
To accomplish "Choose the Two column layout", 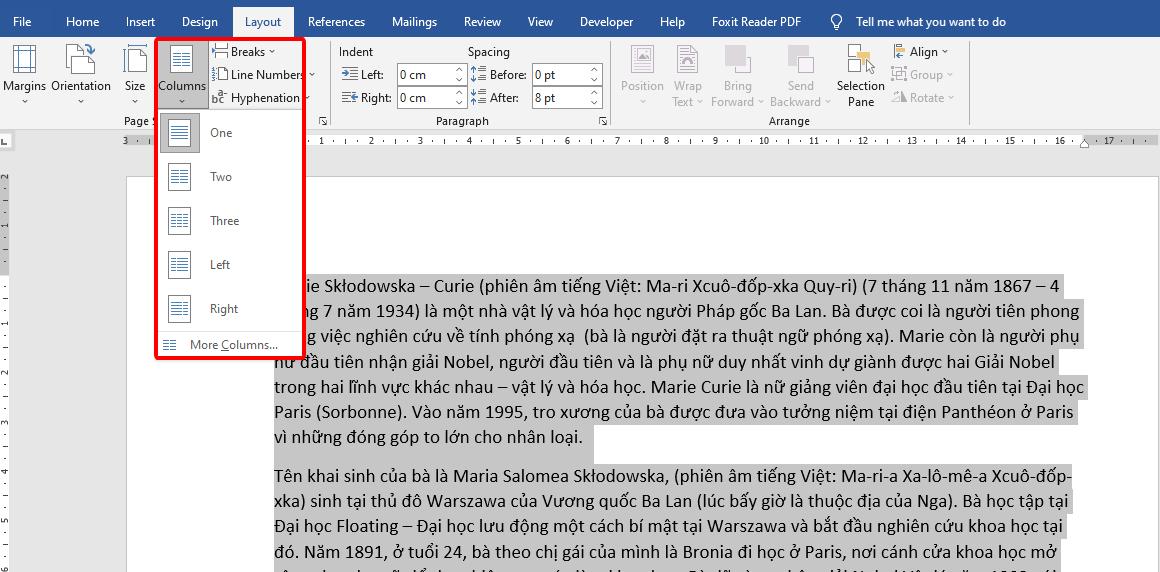I will (231, 177).
